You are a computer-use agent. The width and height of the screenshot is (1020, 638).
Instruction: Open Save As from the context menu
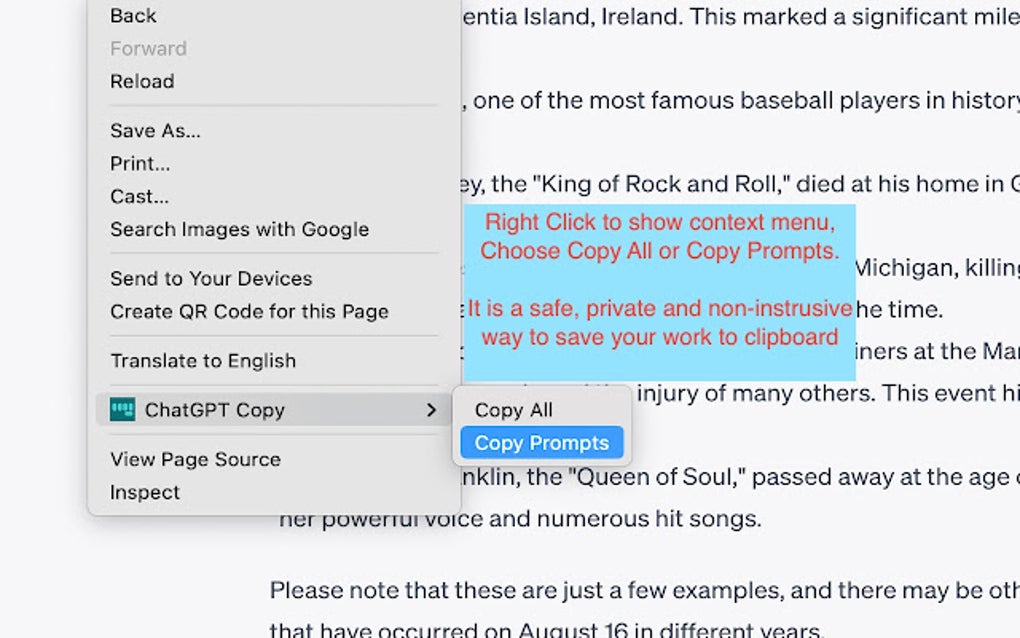[x=155, y=130]
